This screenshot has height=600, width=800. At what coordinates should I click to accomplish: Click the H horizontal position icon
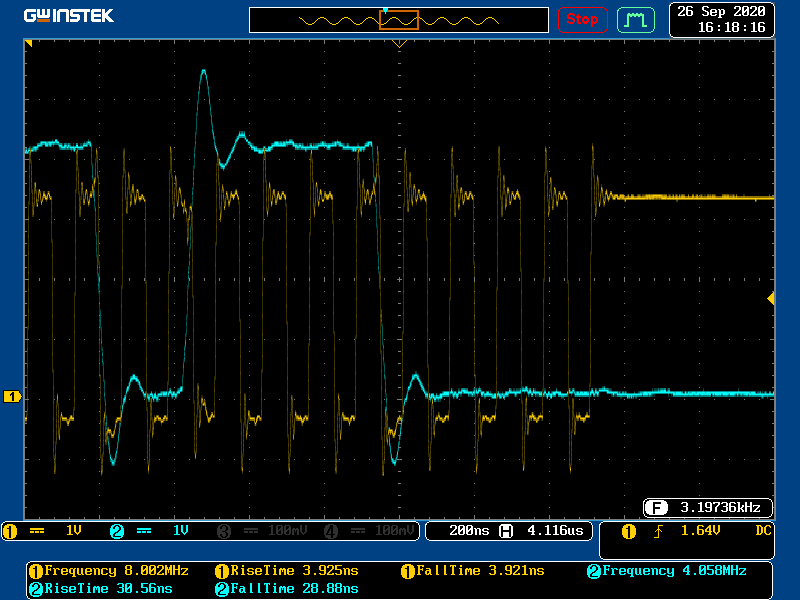click(x=507, y=530)
